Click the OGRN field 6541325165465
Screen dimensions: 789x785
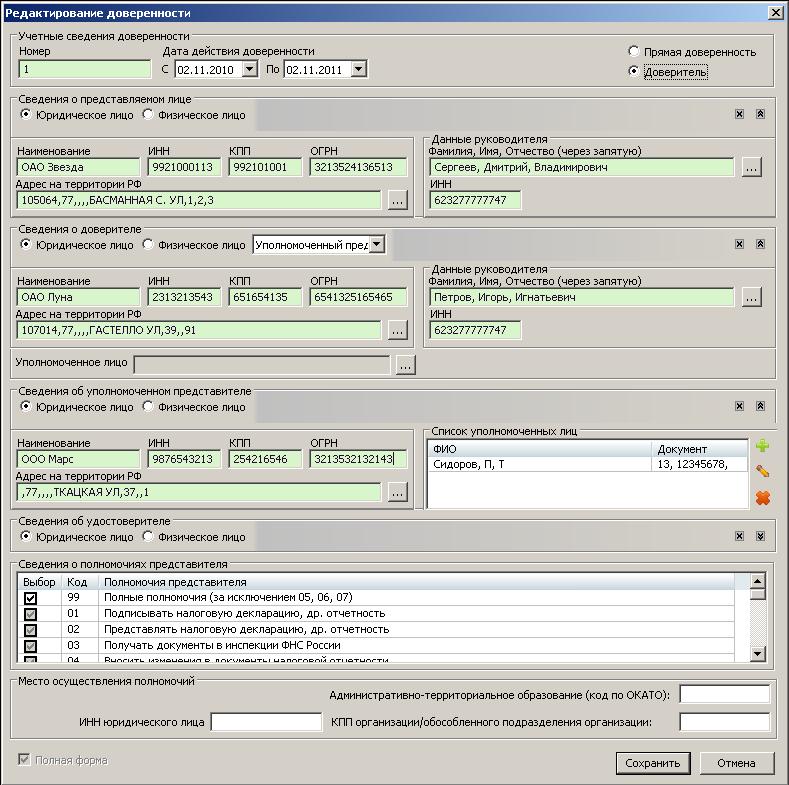click(358, 297)
